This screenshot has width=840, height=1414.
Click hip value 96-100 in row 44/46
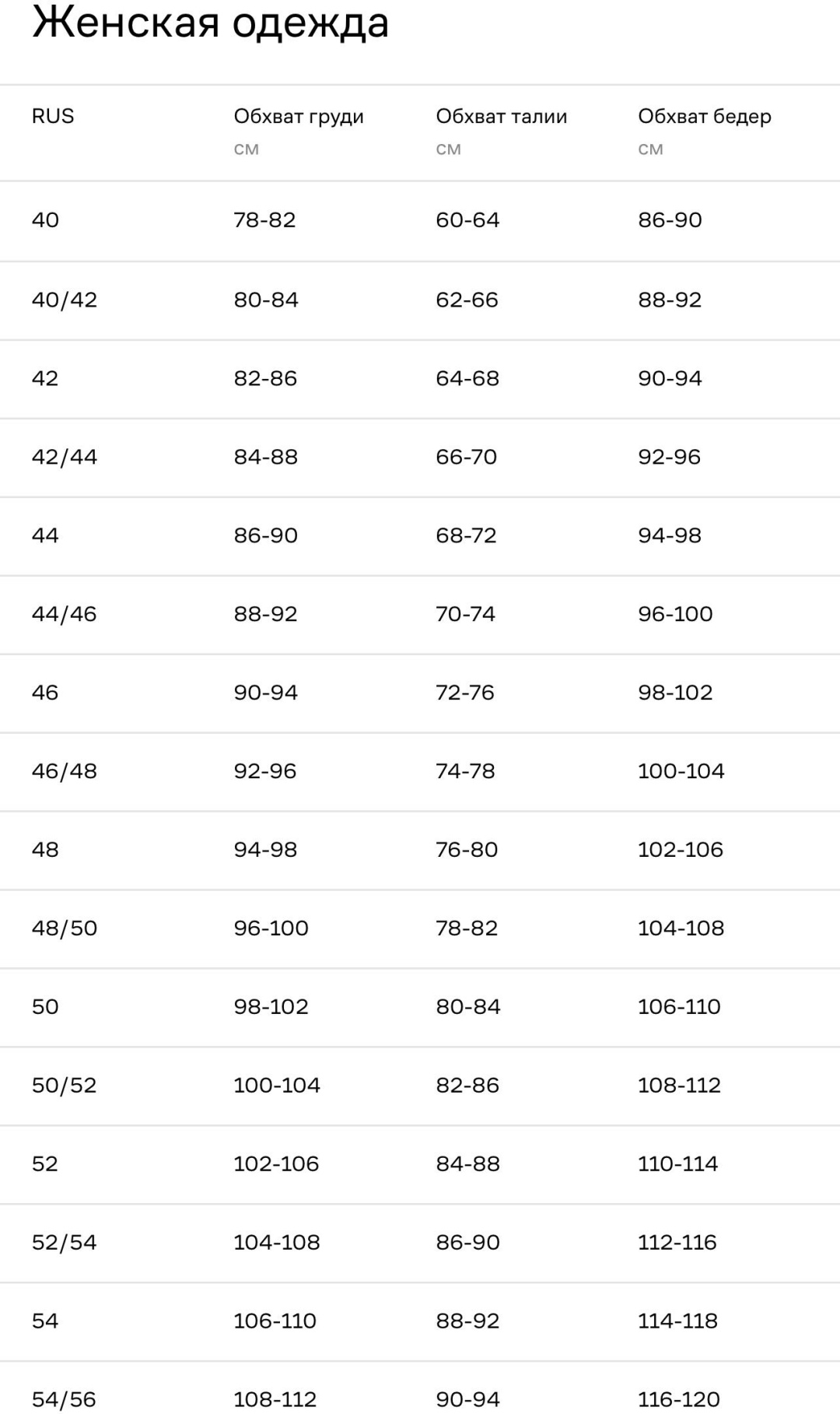pos(675,614)
